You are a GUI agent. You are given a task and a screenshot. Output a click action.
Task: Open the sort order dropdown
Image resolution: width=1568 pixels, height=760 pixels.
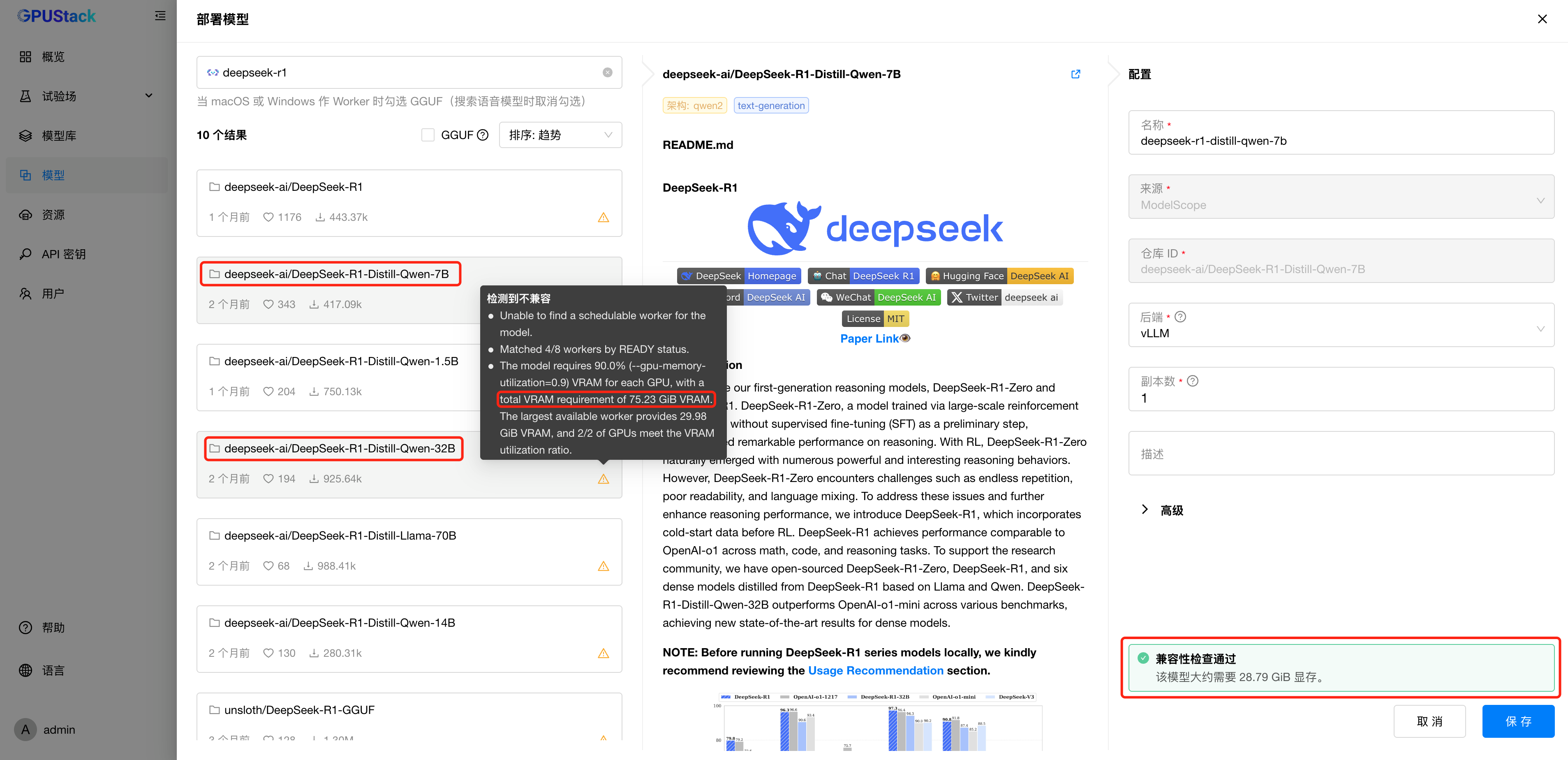pos(560,135)
